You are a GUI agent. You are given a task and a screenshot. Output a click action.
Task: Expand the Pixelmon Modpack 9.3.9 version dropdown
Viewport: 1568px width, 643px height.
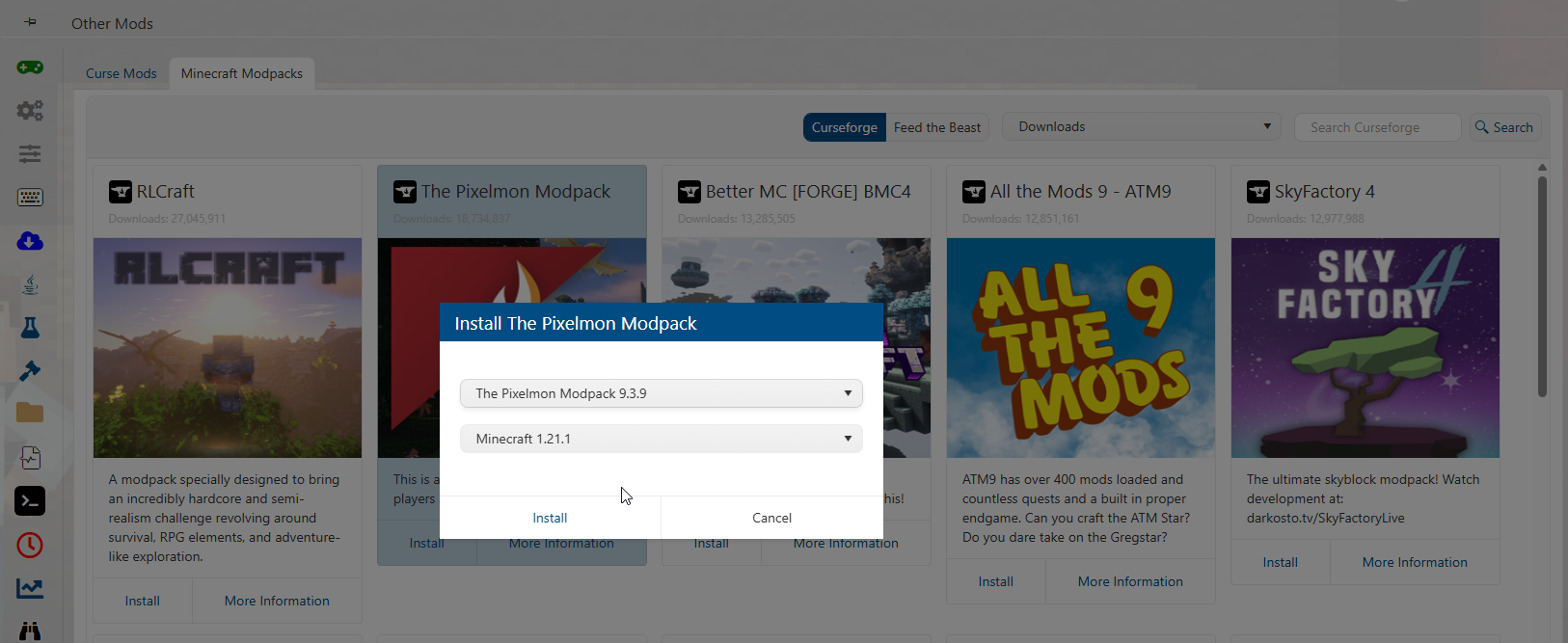pyautogui.click(x=661, y=393)
